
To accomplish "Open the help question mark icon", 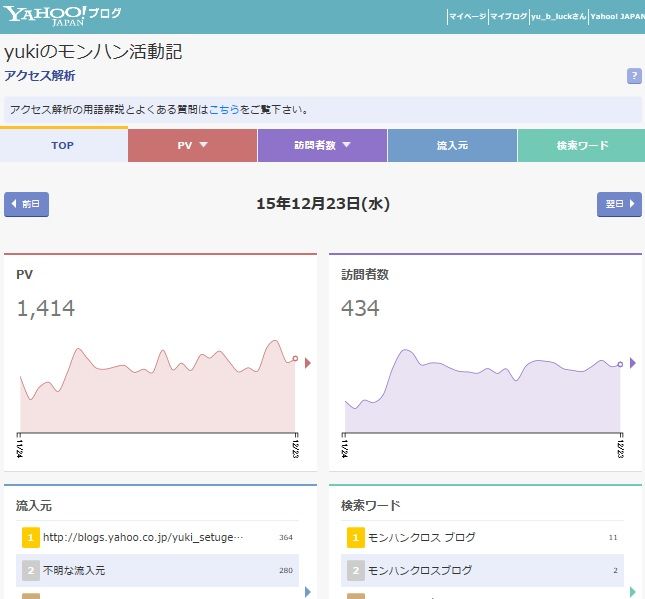I will tap(634, 76).
